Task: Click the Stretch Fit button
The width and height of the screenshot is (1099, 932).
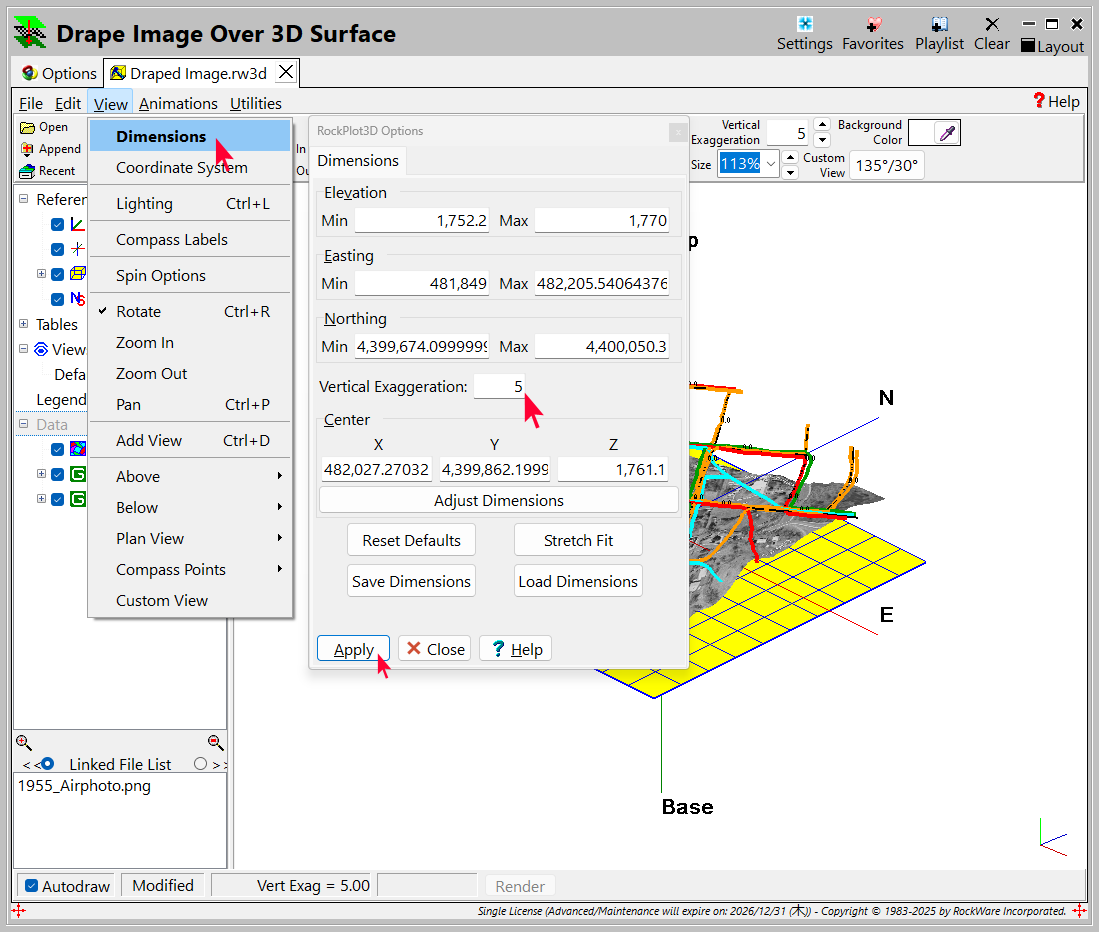Action: (x=578, y=540)
